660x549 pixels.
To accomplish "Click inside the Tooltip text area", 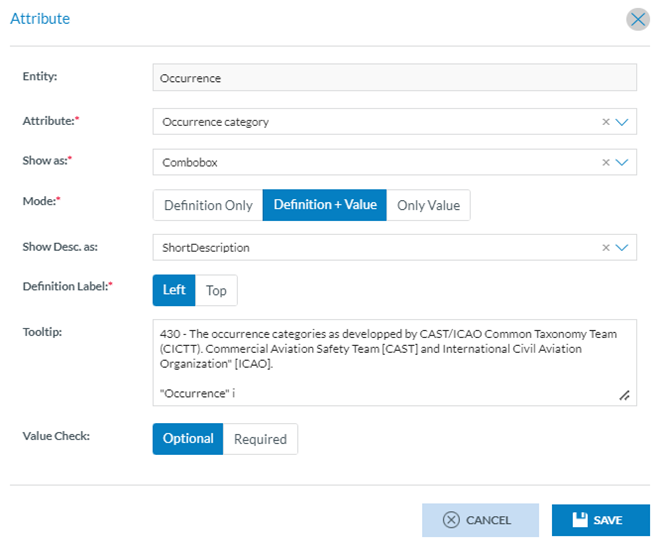I will (x=390, y=362).
